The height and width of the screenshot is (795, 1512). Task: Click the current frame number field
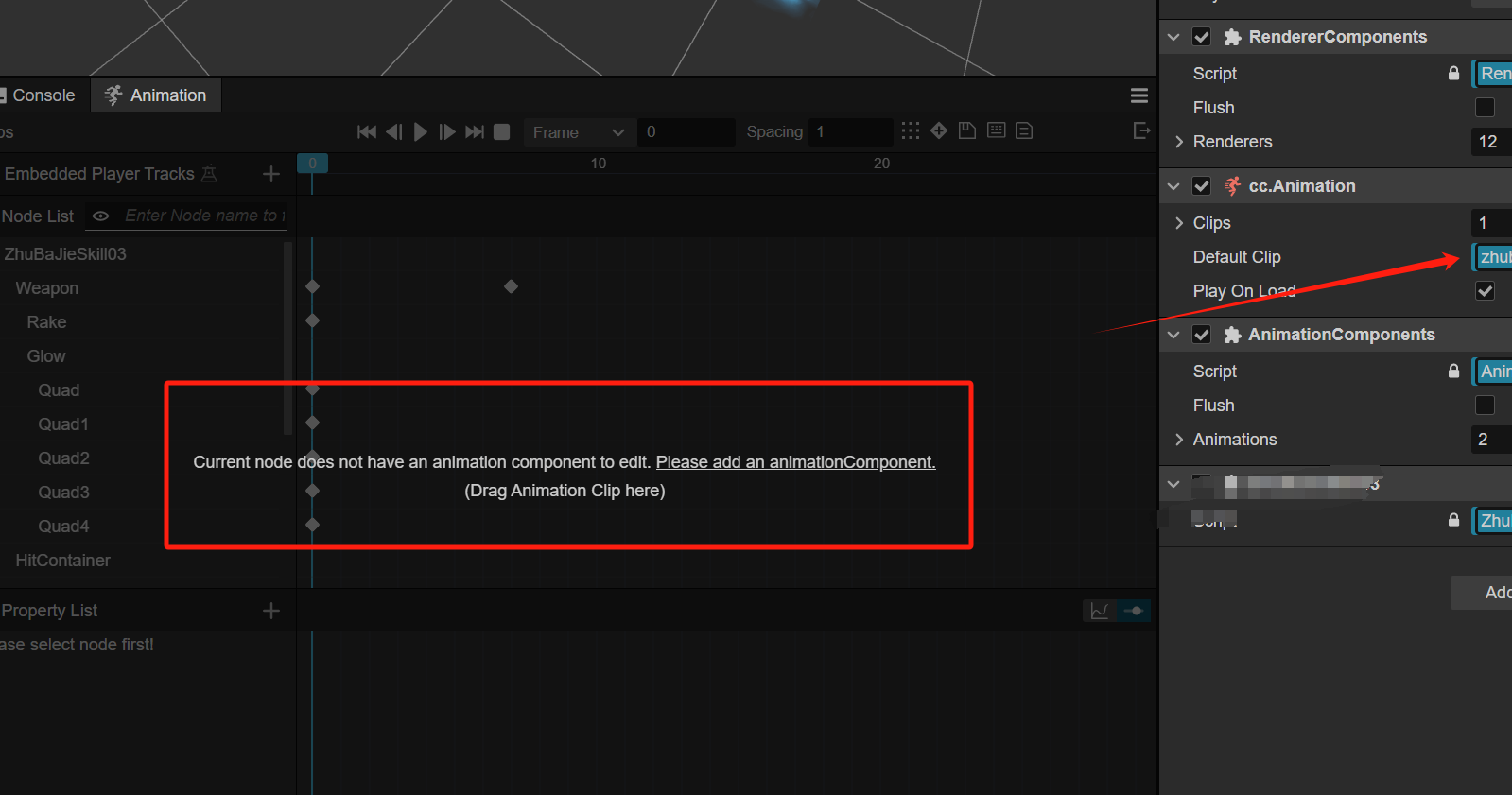pyautogui.click(x=686, y=132)
